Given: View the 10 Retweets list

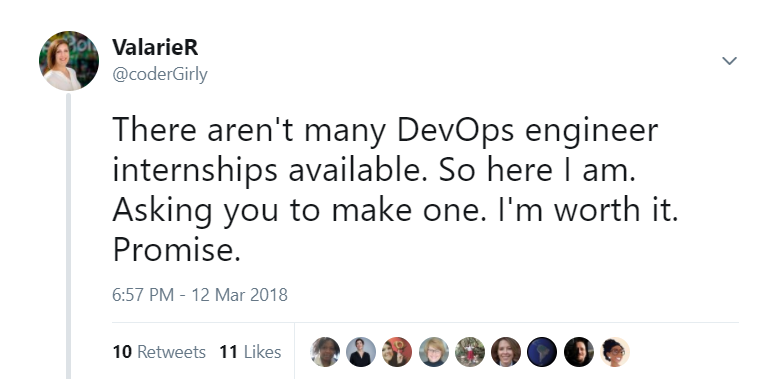Looking at the screenshot, I should (159, 352).
